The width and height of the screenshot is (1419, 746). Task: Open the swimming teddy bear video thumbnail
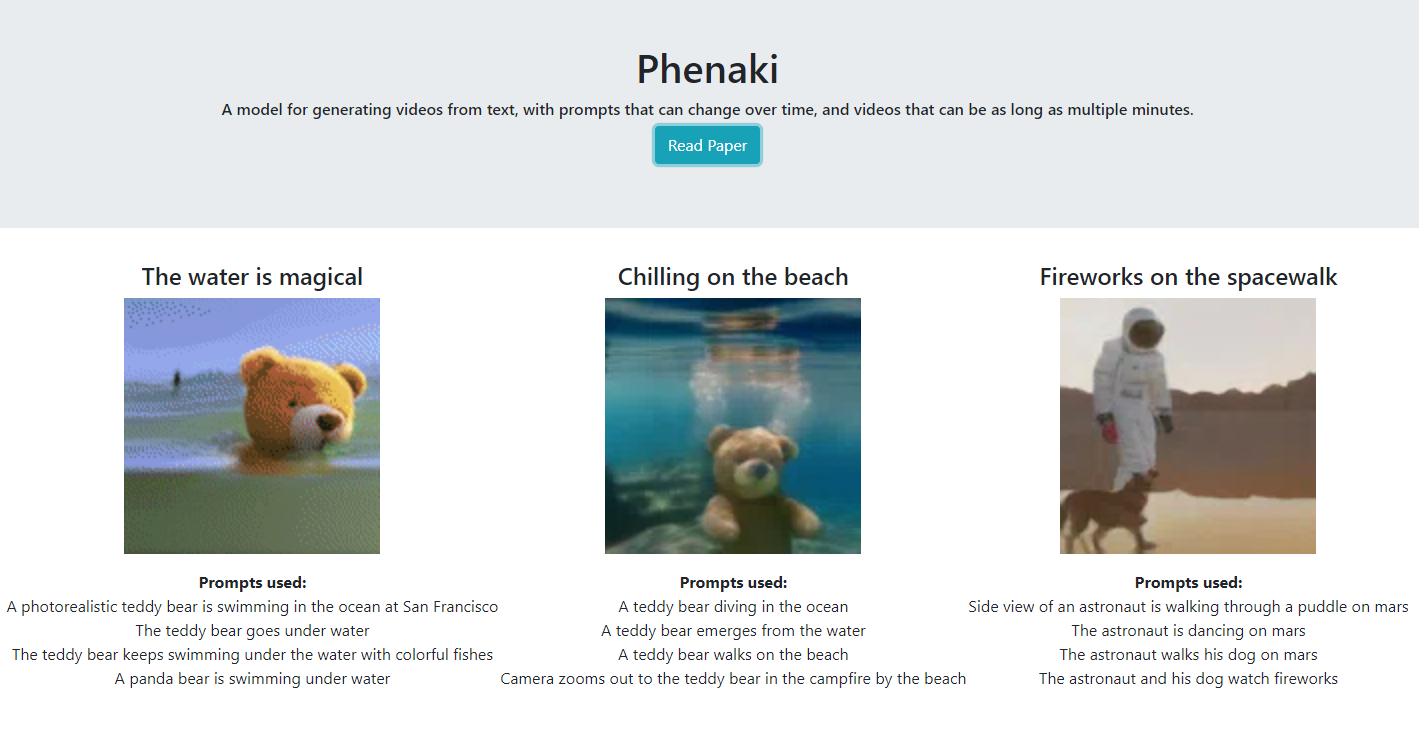pos(252,426)
